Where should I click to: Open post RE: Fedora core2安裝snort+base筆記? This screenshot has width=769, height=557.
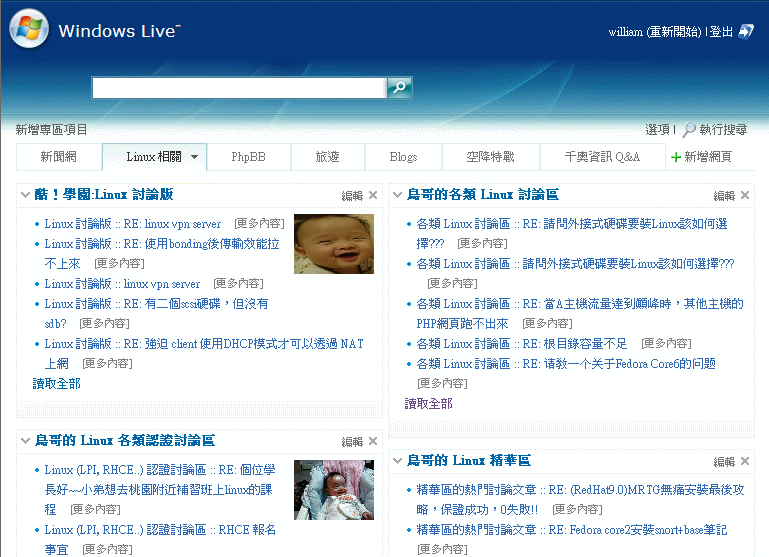point(571,530)
